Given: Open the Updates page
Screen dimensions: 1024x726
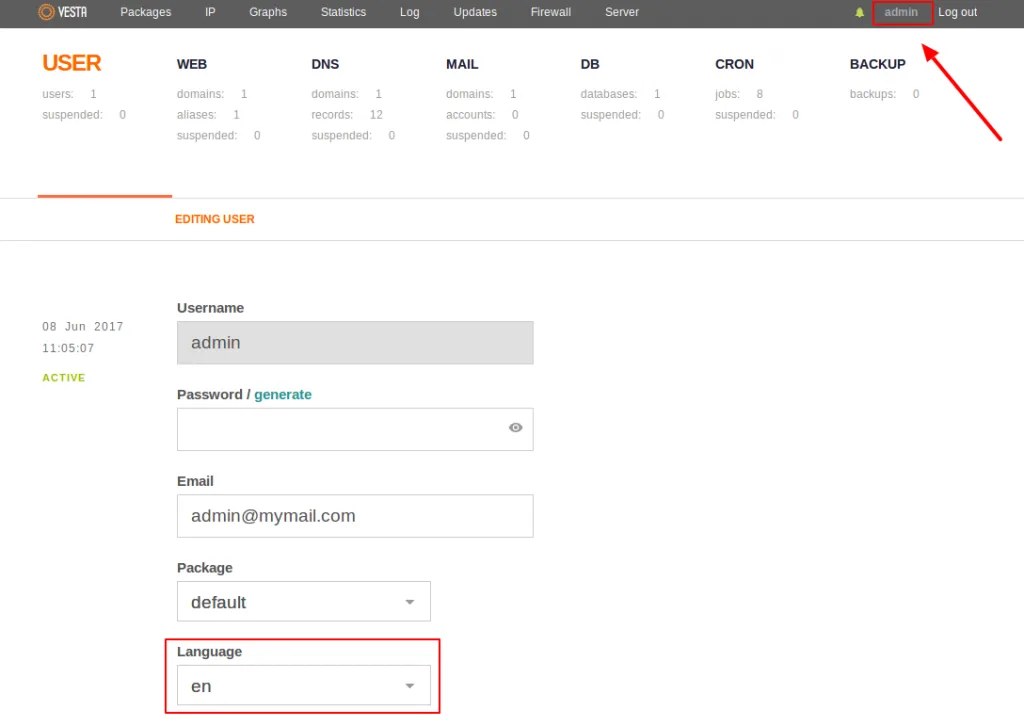Looking at the screenshot, I should (475, 12).
